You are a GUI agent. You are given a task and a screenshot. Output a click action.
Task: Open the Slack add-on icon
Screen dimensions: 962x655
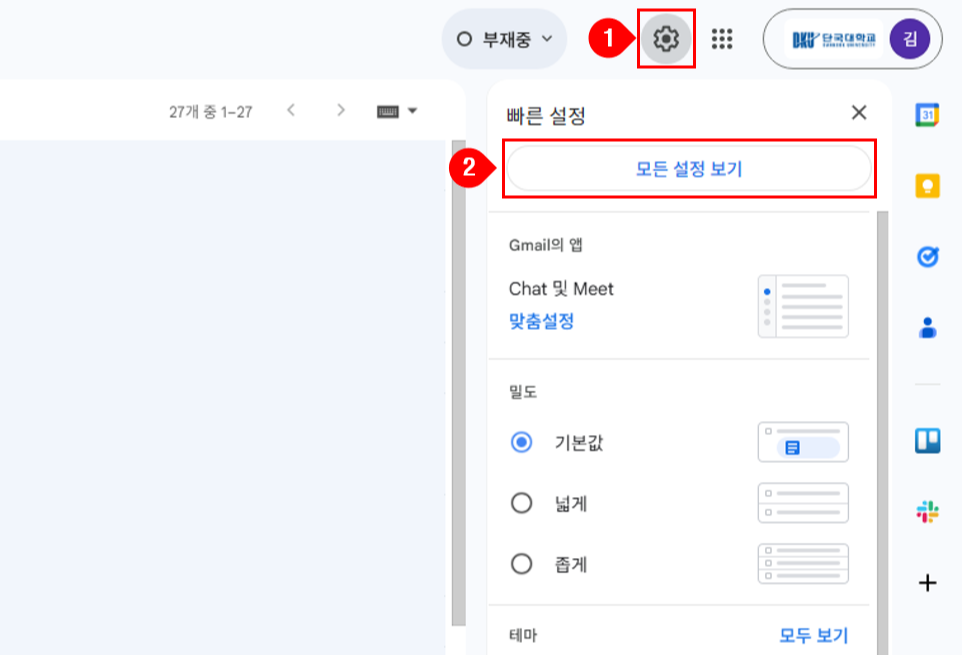pyautogui.click(x=927, y=512)
